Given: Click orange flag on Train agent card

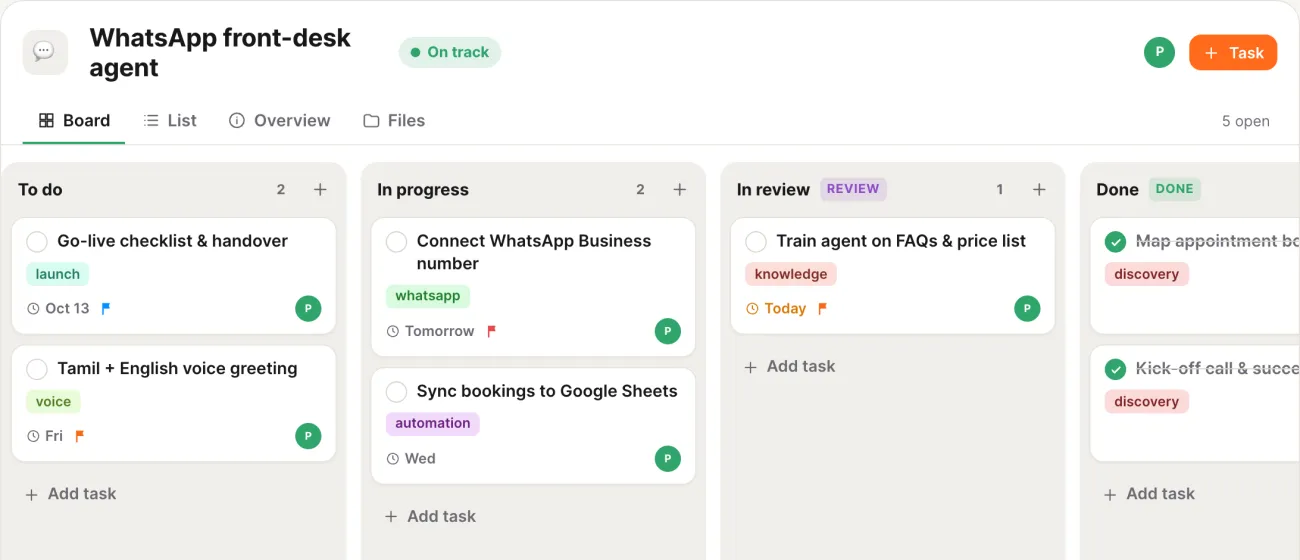Looking at the screenshot, I should coord(822,308).
